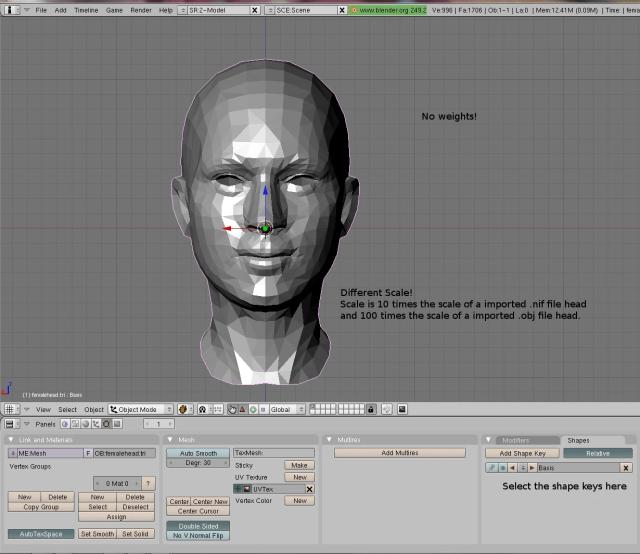Open the buttons window type selector

[x=11, y=424]
